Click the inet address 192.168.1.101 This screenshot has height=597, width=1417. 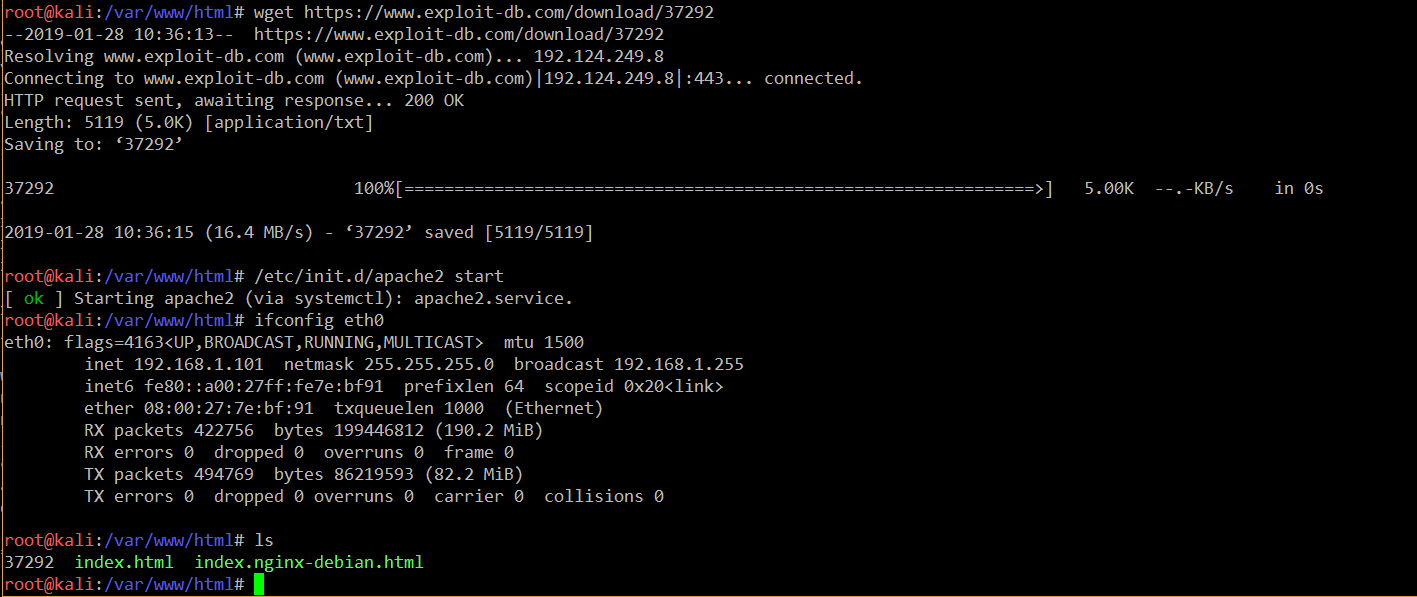tap(199, 364)
